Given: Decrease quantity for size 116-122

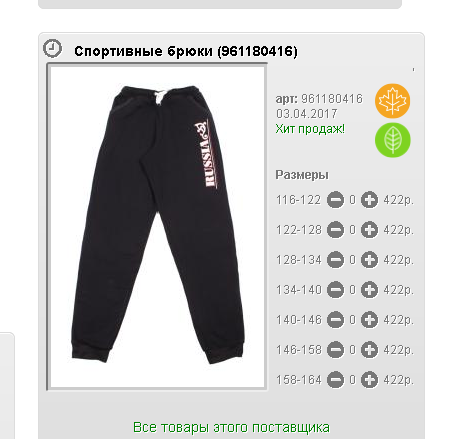Looking at the screenshot, I should (335, 200).
